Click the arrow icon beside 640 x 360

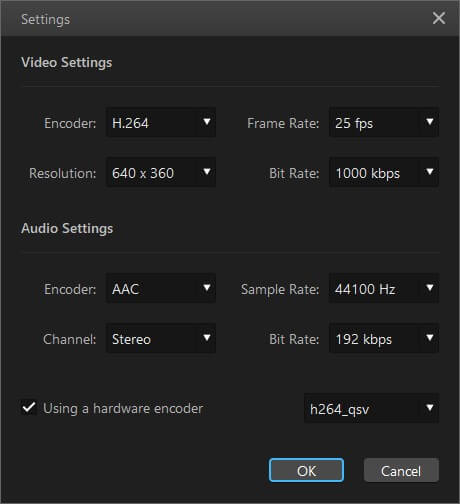point(207,172)
